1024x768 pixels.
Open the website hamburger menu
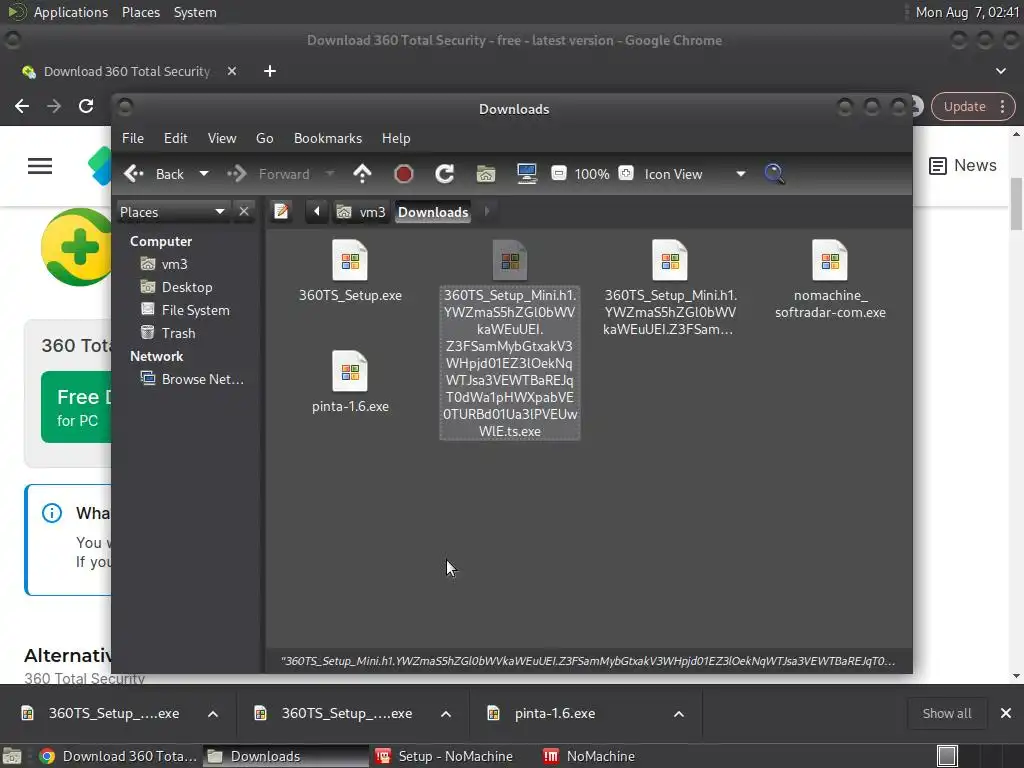pos(40,166)
